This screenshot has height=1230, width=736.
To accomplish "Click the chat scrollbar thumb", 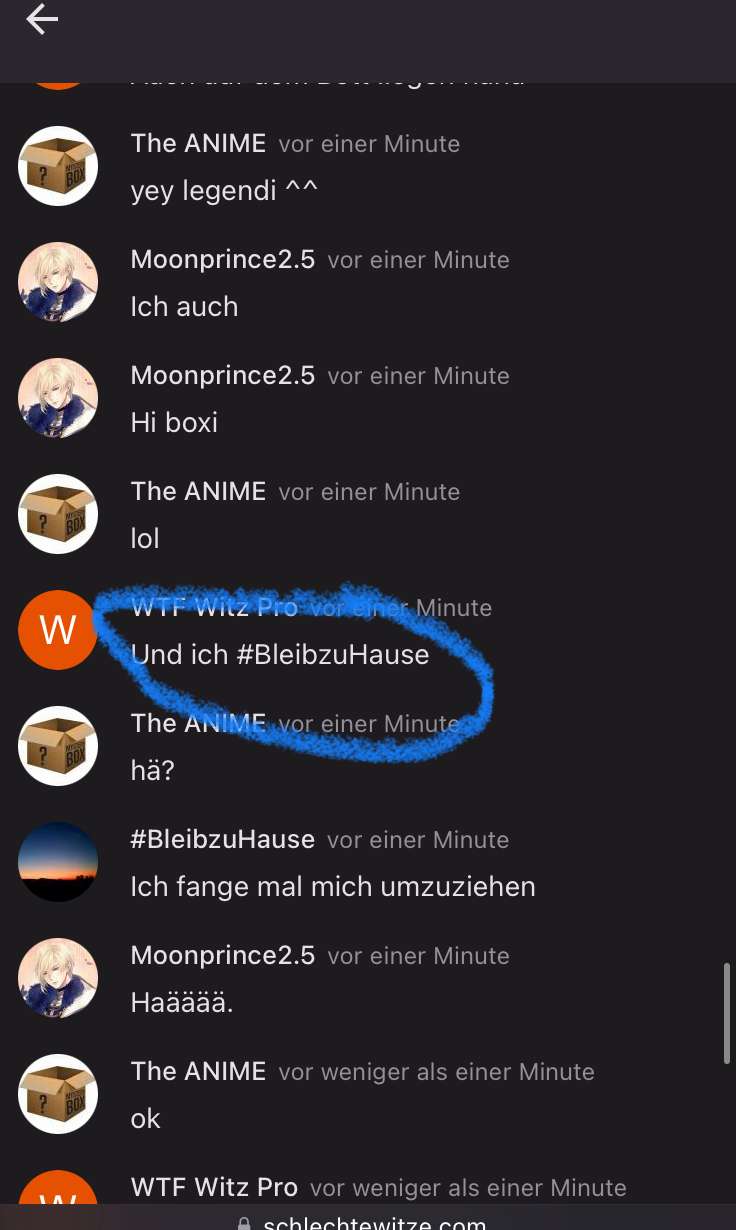I will point(727,1013).
